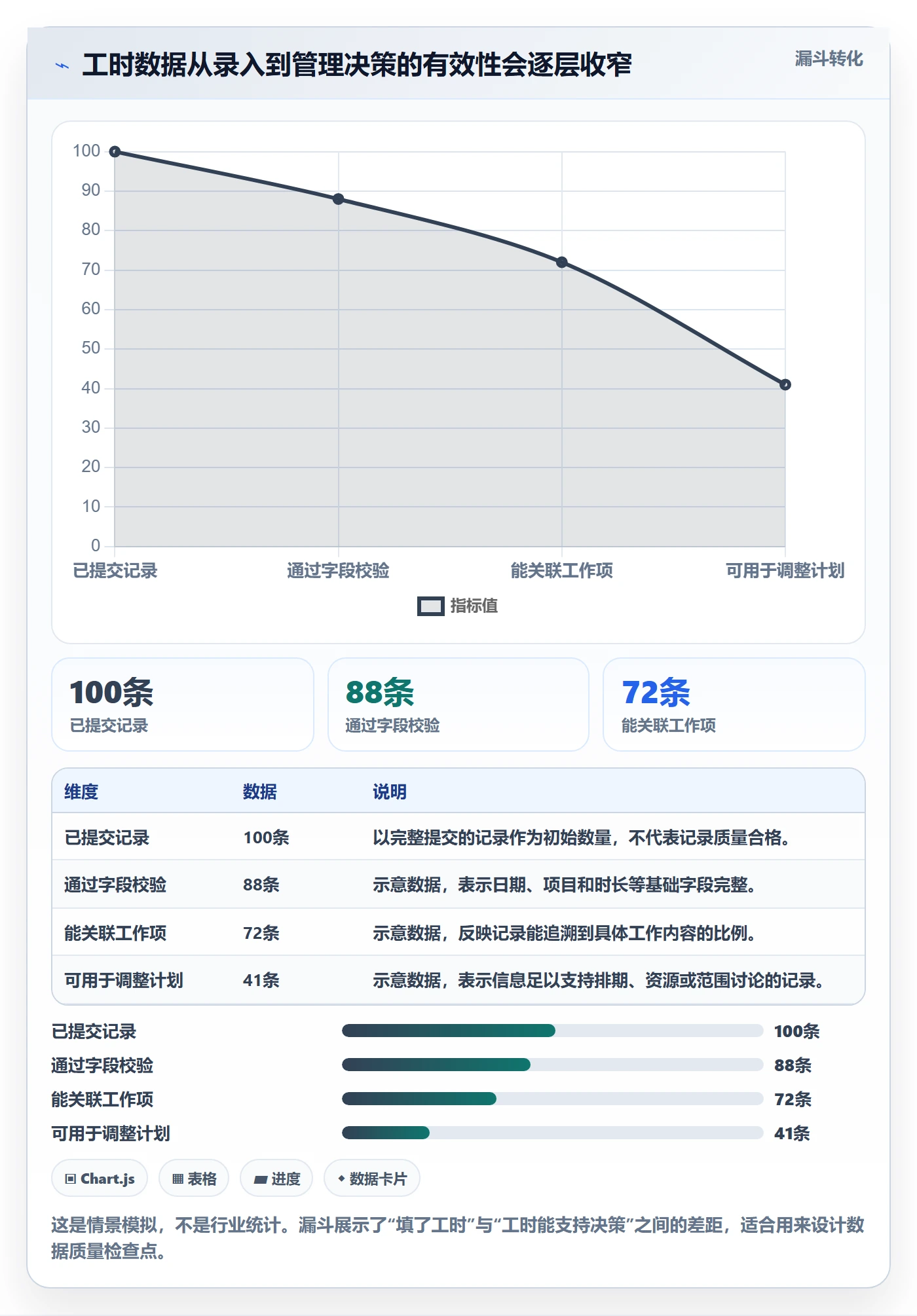Select the 已提交记录 table row label
The width and height of the screenshot is (917, 1316).
pos(107,837)
